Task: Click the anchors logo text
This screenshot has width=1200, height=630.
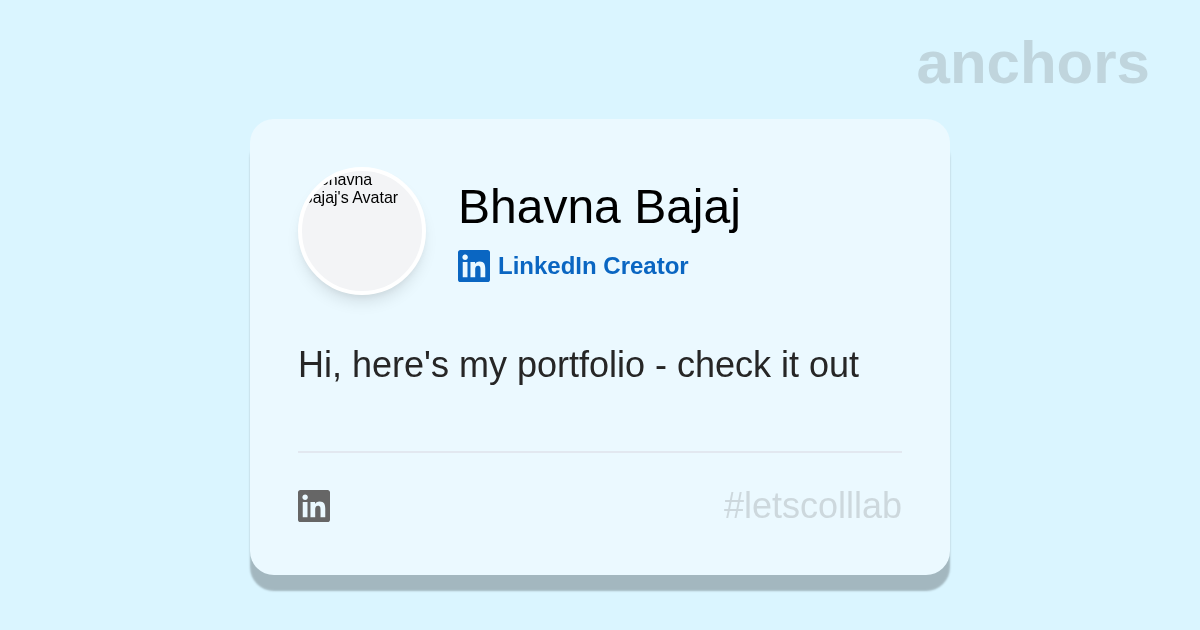Action: click(1032, 63)
